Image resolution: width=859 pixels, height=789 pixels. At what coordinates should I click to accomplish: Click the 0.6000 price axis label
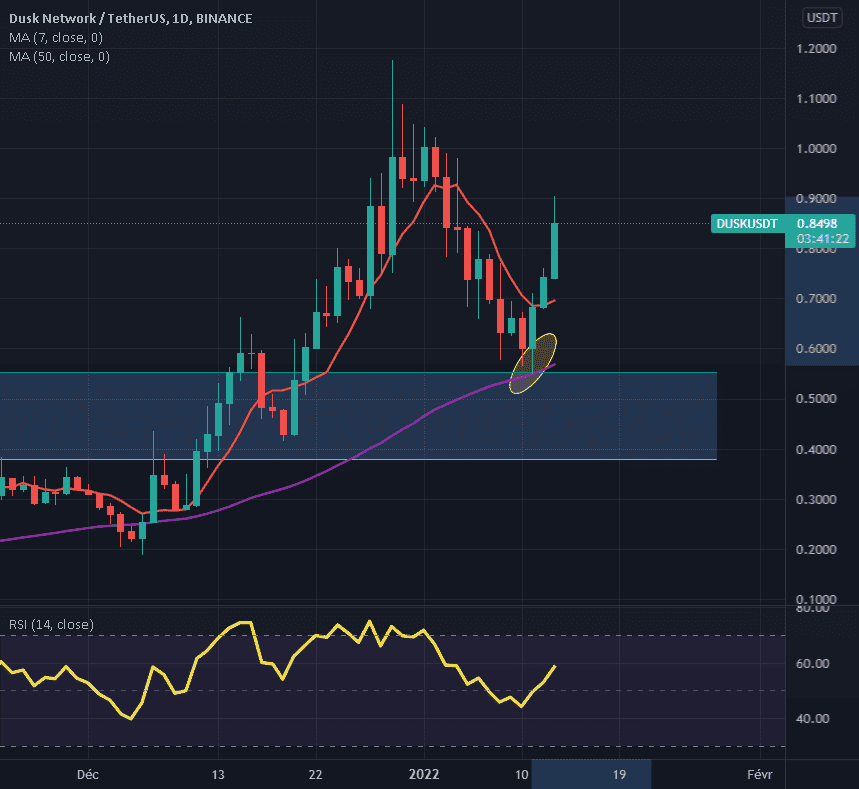(816, 348)
